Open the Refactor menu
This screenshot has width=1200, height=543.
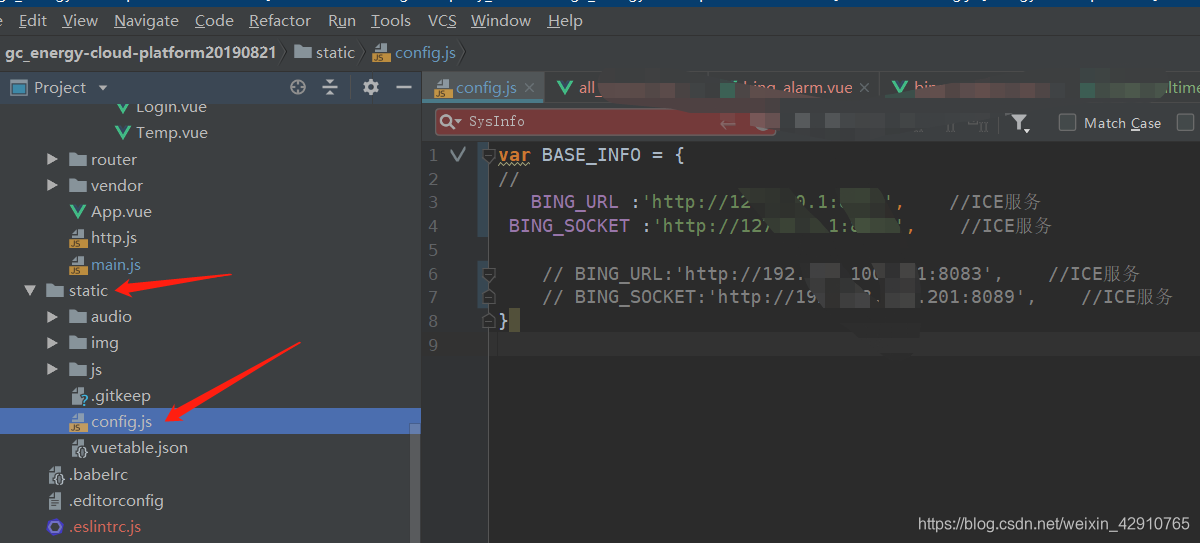[x=280, y=20]
